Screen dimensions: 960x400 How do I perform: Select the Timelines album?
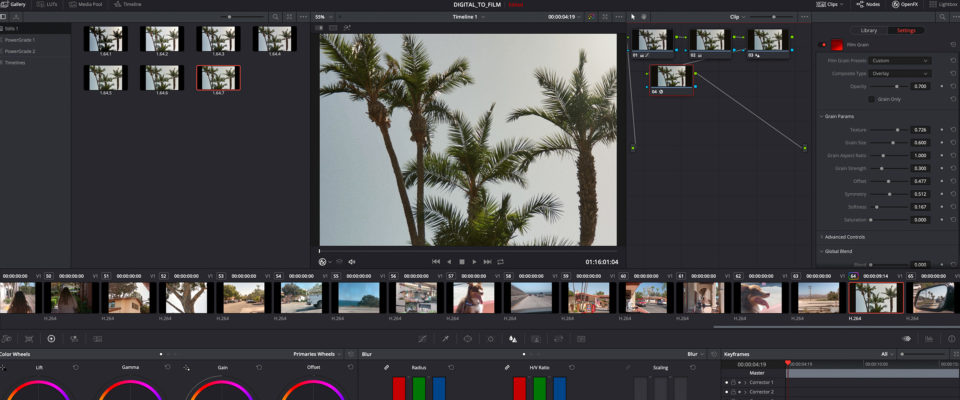(x=36, y=62)
